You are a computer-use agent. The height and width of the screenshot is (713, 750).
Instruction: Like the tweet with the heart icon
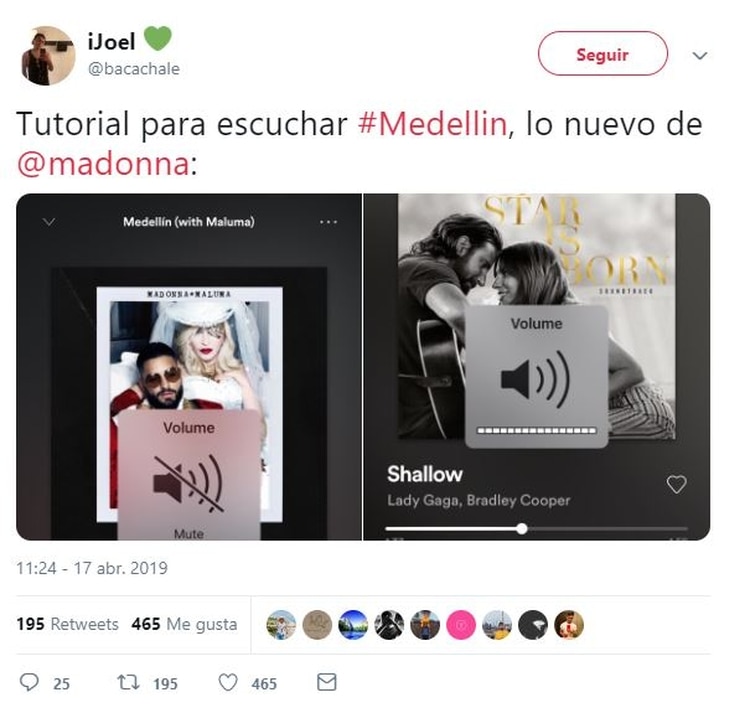click(x=228, y=682)
